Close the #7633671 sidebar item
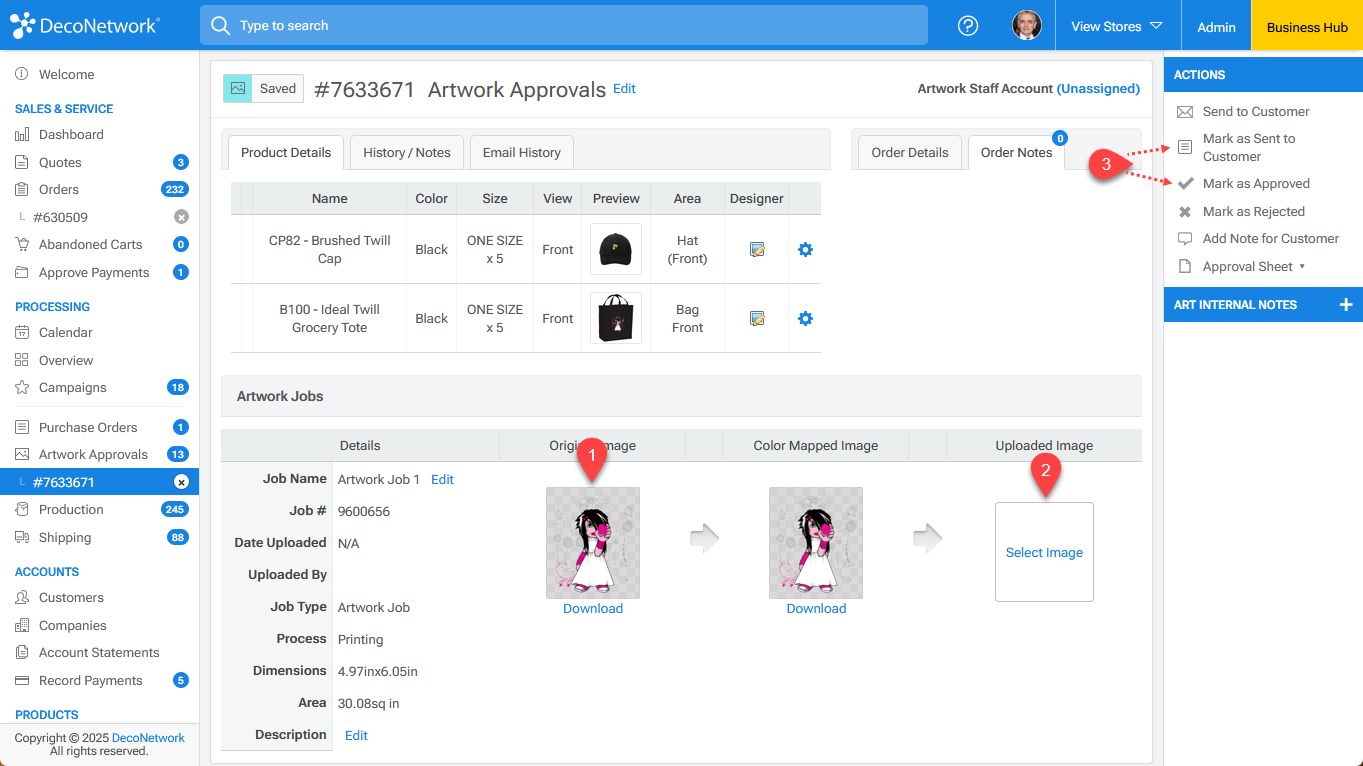 tap(181, 482)
